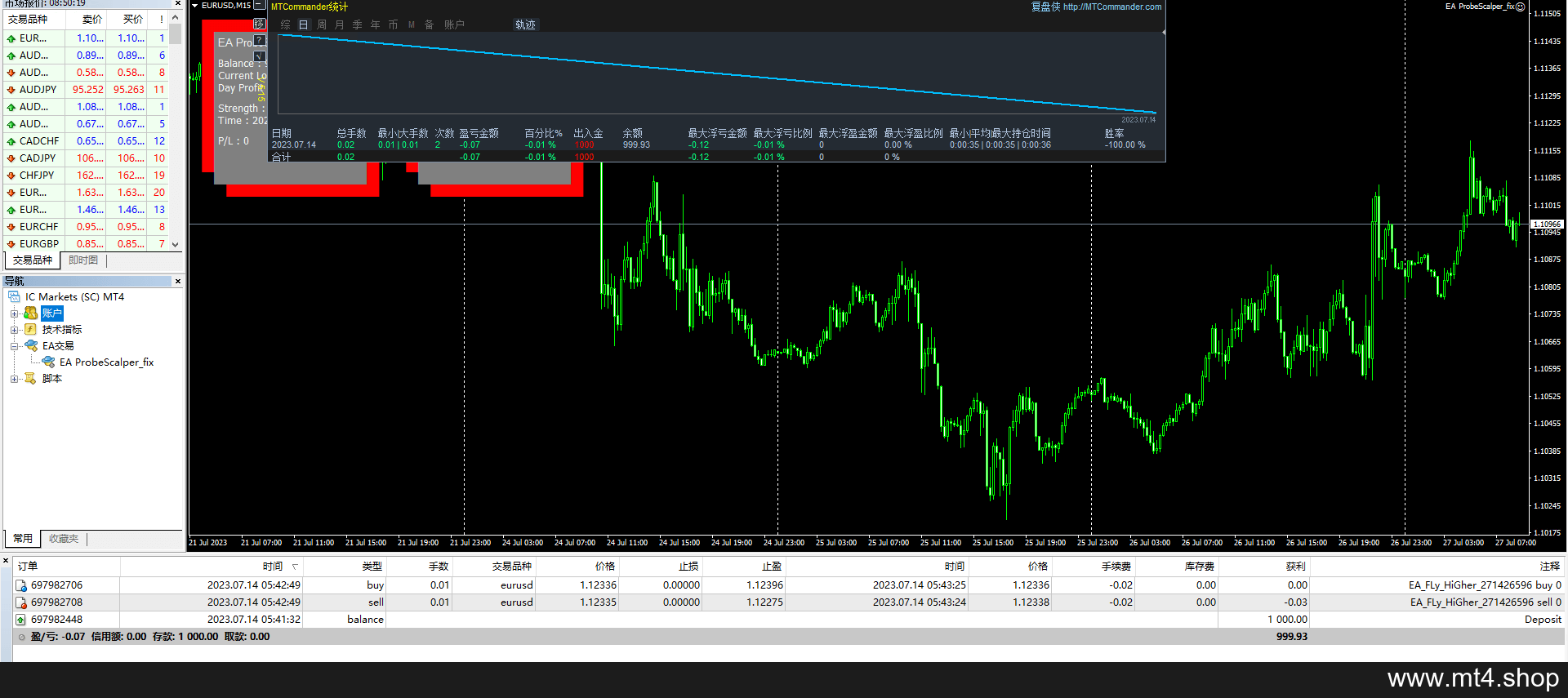Image resolution: width=1568 pixels, height=698 pixels.
Task: Click the up arrow icon beside CADCHF
Action: click(11, 141)
